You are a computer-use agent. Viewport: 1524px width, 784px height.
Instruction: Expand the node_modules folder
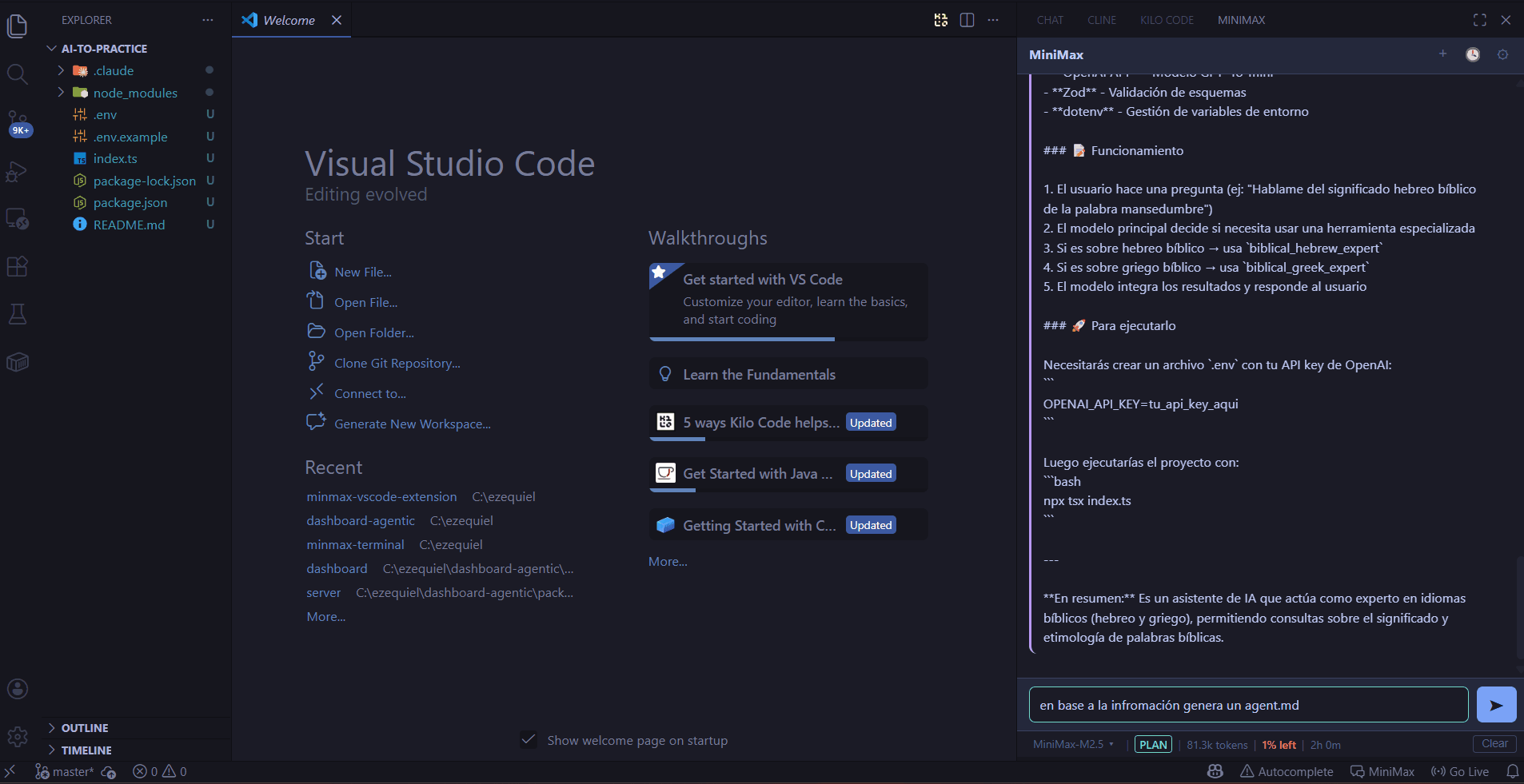[x=61, y=93]
